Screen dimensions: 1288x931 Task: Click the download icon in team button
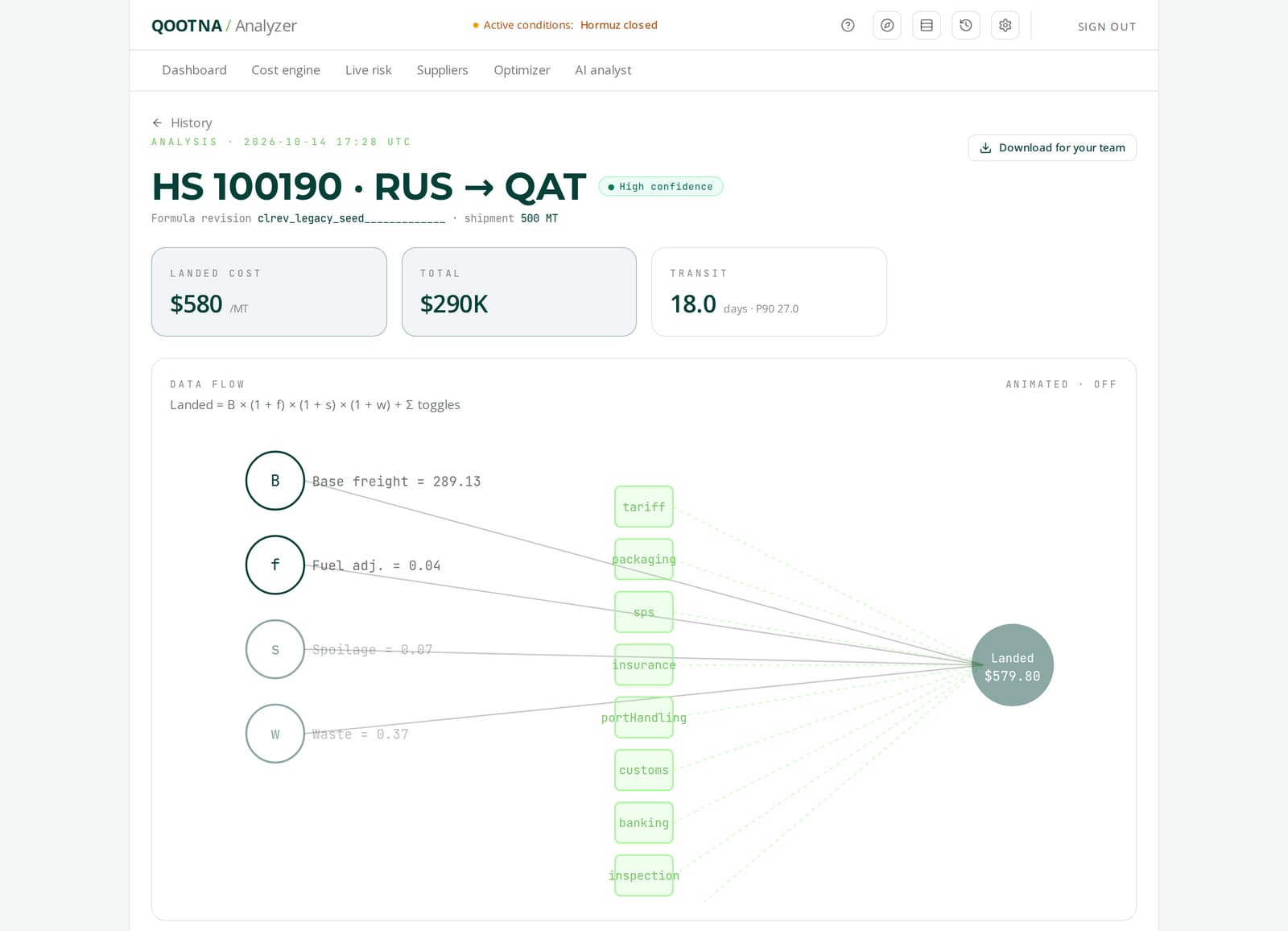click(x=985, y=148)
